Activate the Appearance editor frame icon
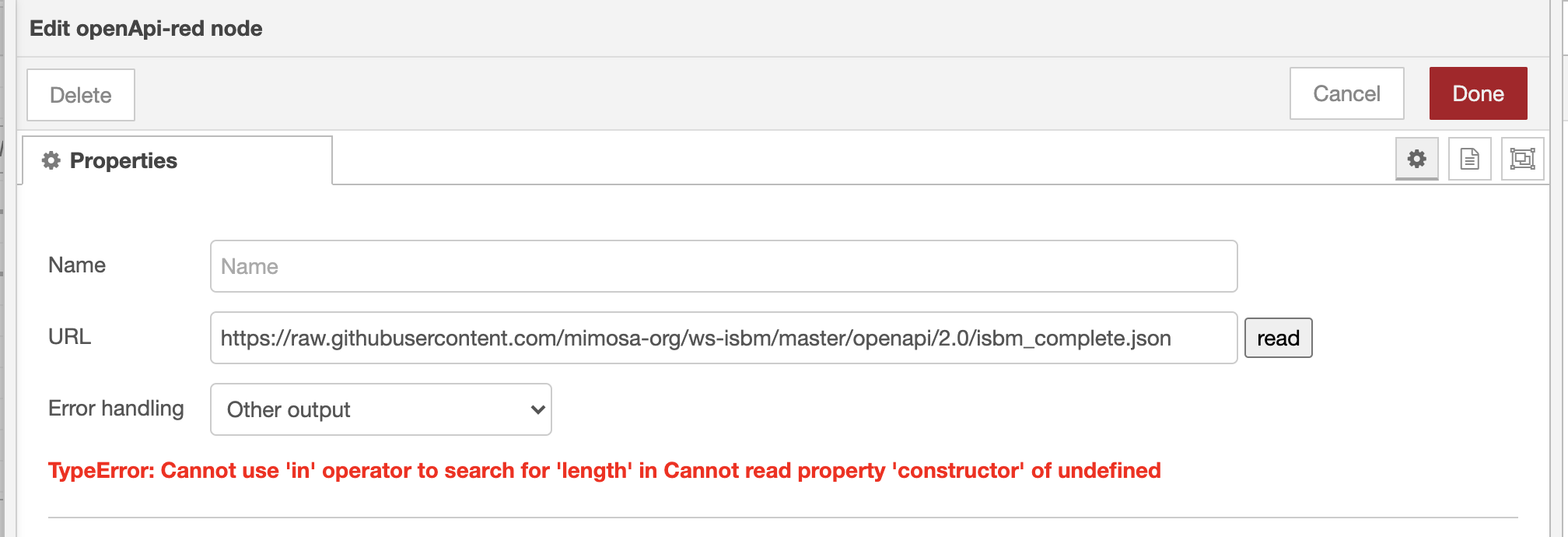 pyautogui.click(x=1522, y=158)
